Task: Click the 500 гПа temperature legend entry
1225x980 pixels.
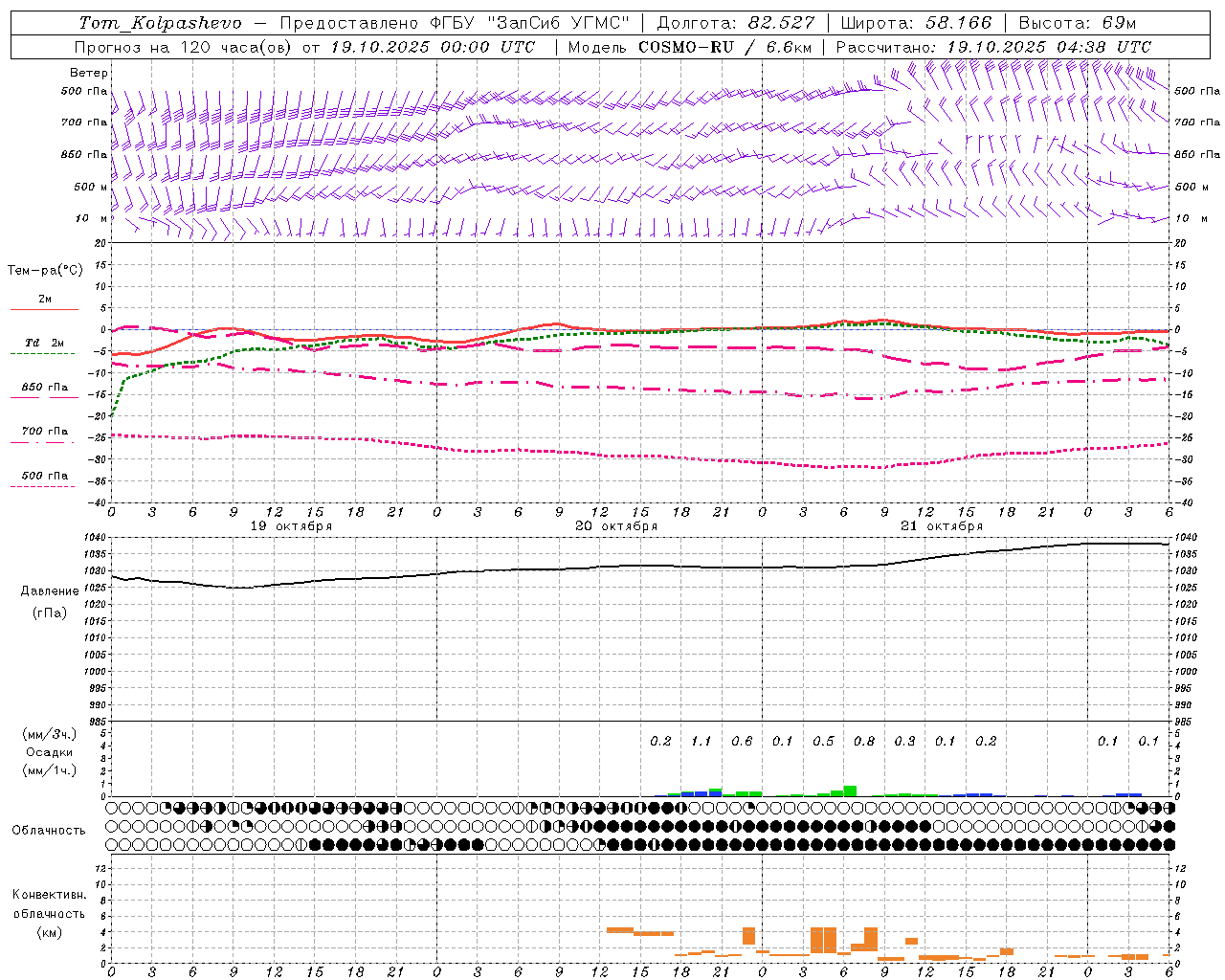Action: (45, 476)
